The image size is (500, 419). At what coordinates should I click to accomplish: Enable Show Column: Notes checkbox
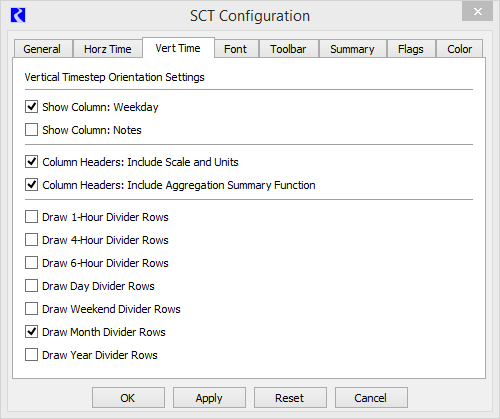(x=31, y=130)
